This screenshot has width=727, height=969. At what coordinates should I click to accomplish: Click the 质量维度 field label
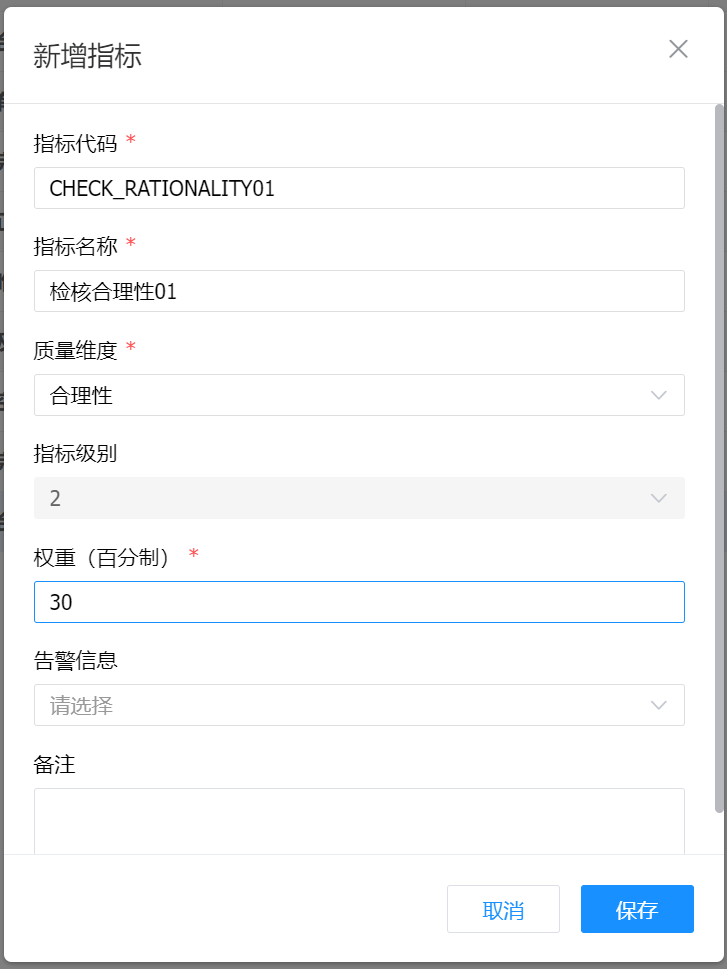pos(76,350)
